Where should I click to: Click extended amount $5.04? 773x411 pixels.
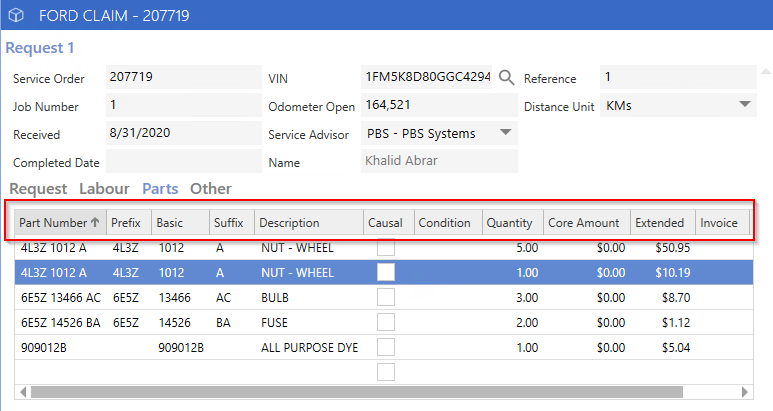coord(676,348)
